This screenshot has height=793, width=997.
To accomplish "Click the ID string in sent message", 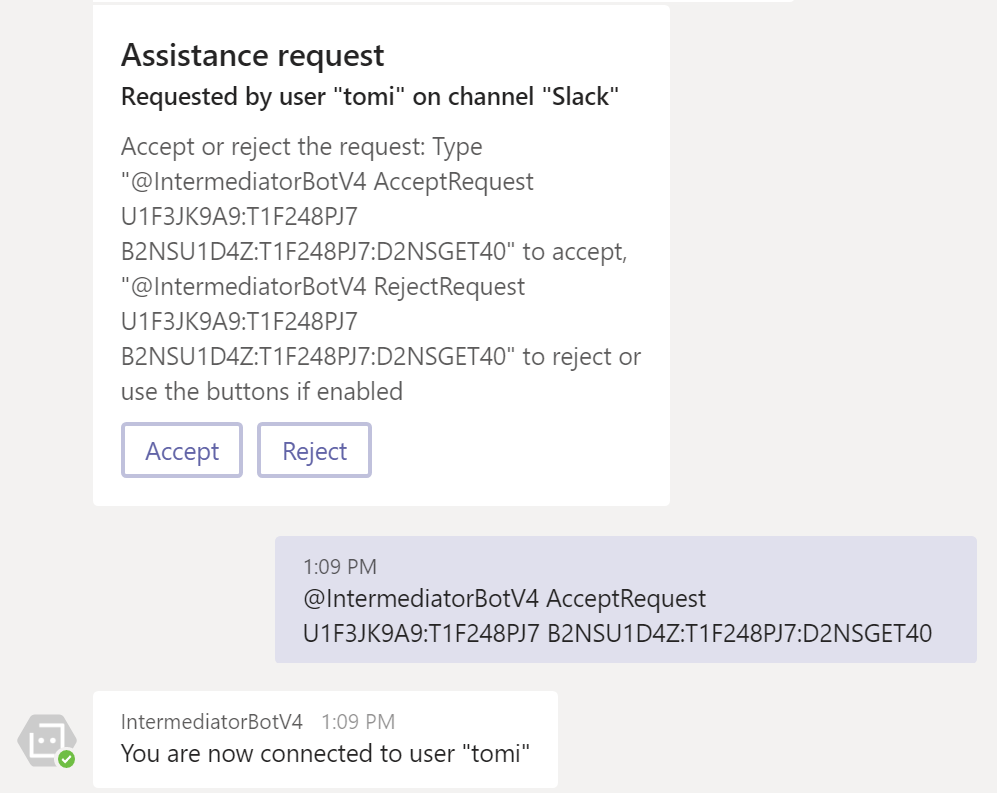I will 617,632.
